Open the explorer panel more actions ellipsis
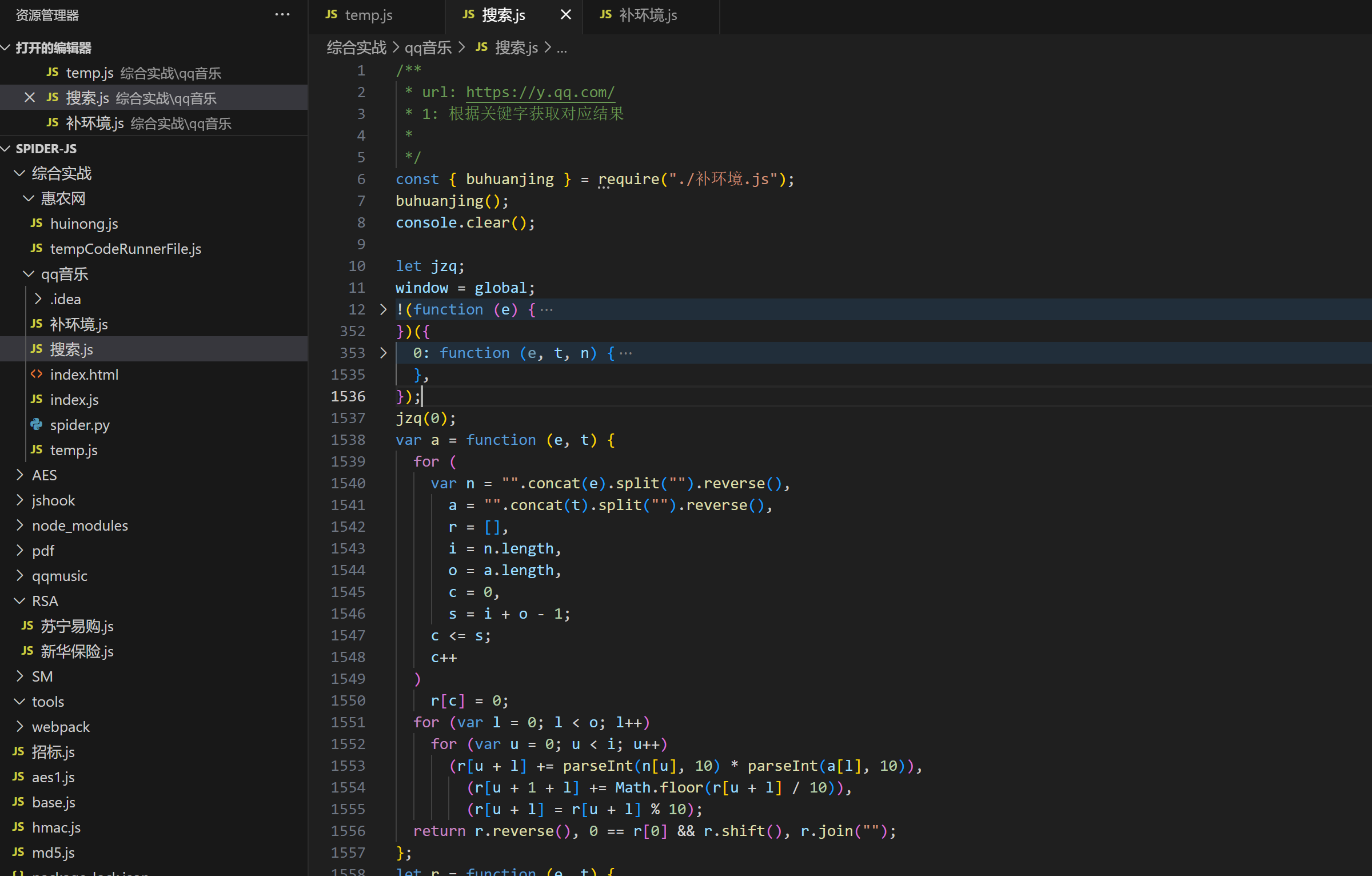Image resolution: width=1372 pixels, height=876 pixels. [x=282, y=15]
